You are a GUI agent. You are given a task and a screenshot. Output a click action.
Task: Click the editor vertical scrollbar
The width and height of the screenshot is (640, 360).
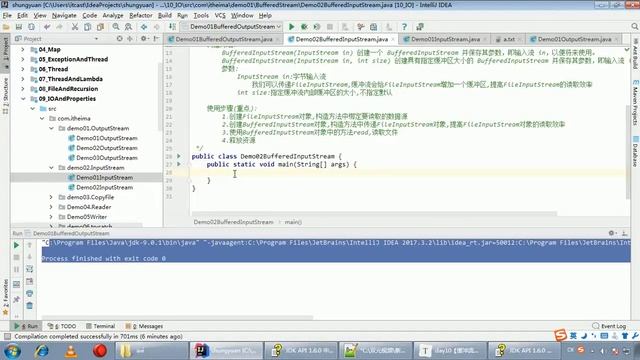click(627, 152)
